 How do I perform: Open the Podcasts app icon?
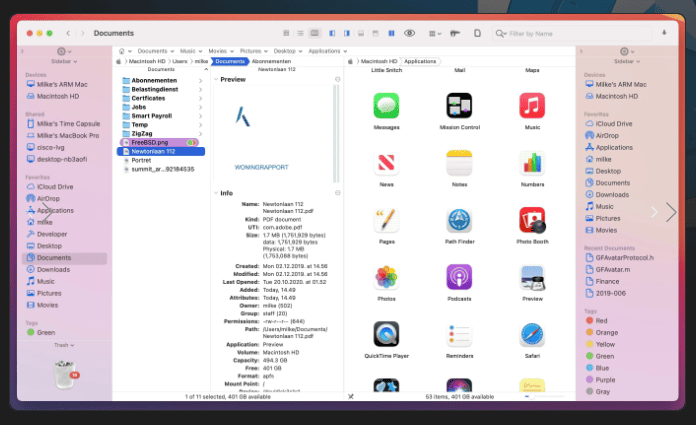(x=459, y=277)
